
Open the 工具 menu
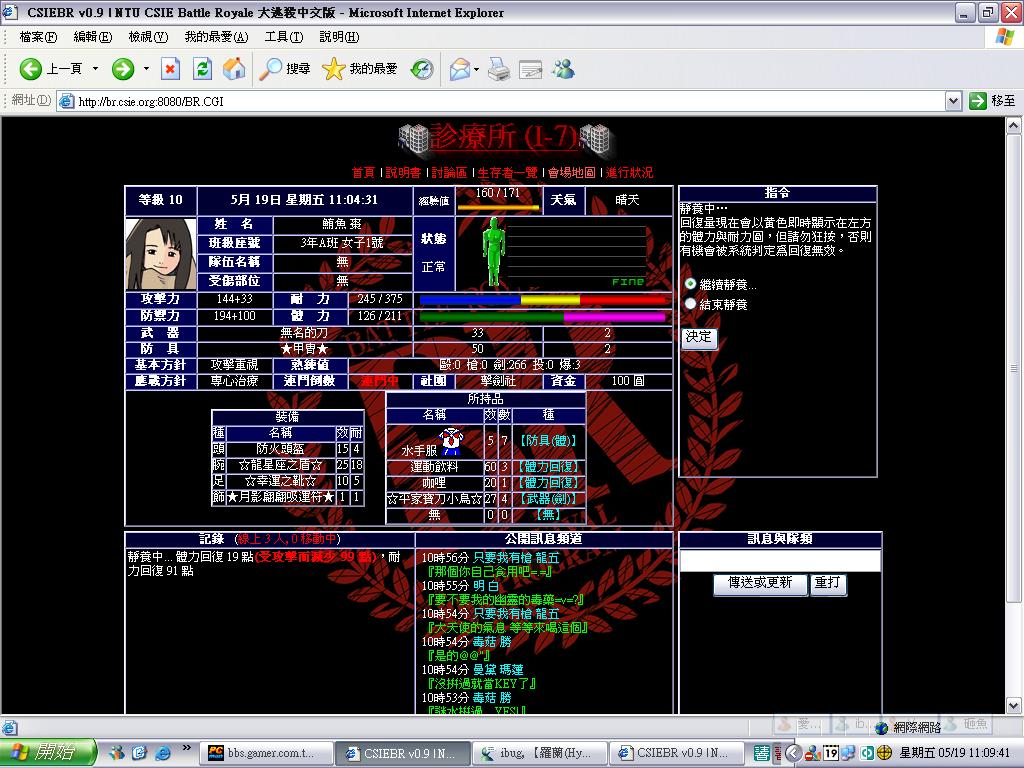[x=284, y=37]
